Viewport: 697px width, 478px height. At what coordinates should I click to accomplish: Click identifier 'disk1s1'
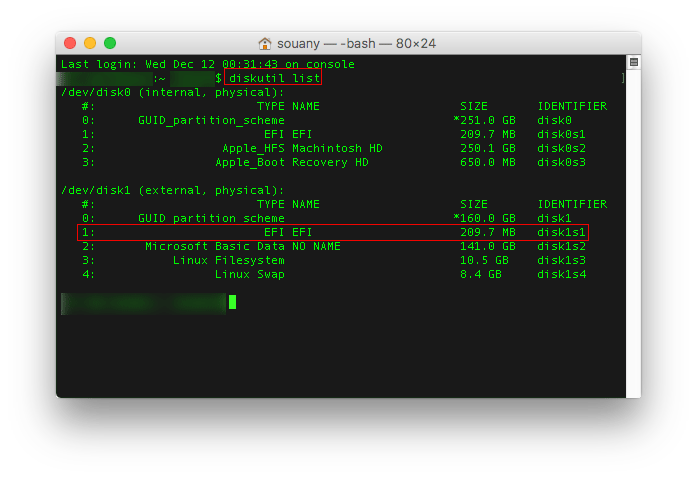[561, 232]
